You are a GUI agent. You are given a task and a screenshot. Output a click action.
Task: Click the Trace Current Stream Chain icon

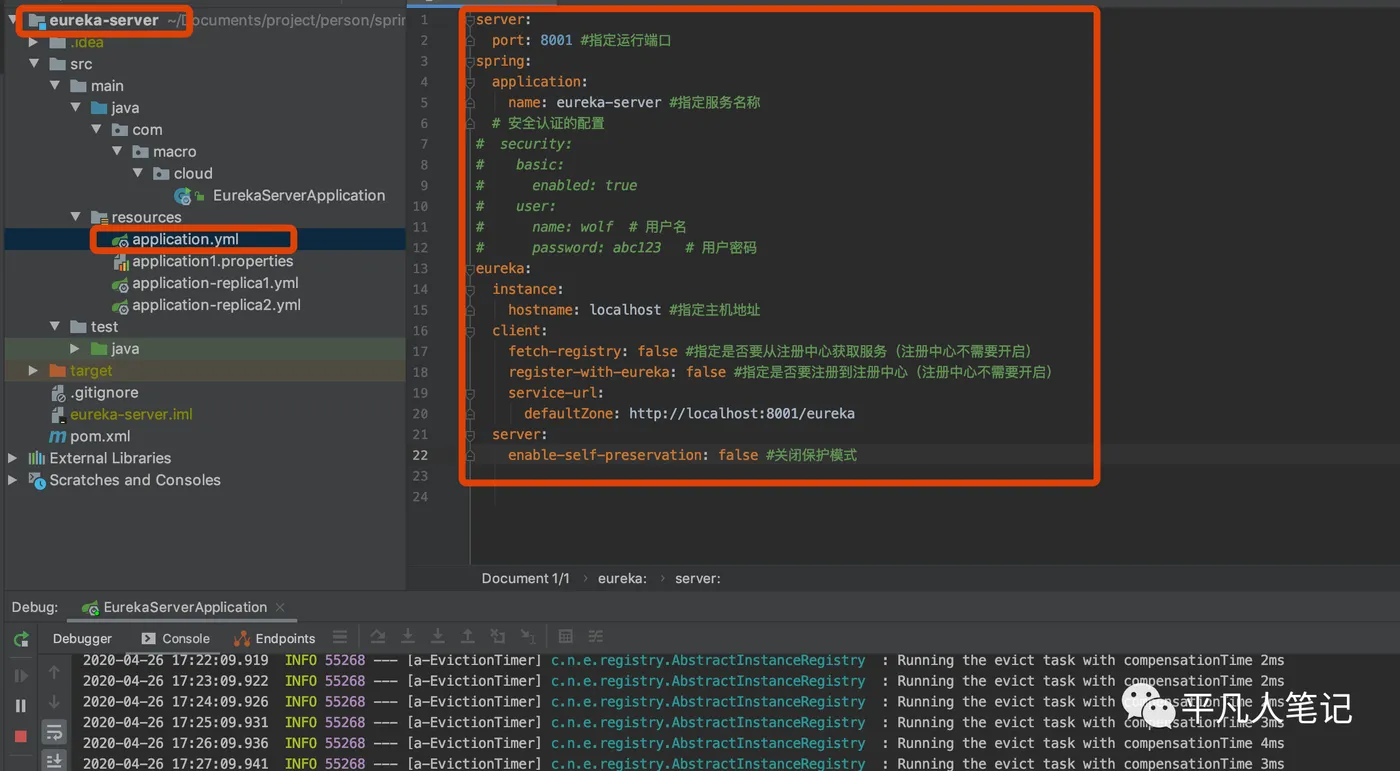pos(596,637)
